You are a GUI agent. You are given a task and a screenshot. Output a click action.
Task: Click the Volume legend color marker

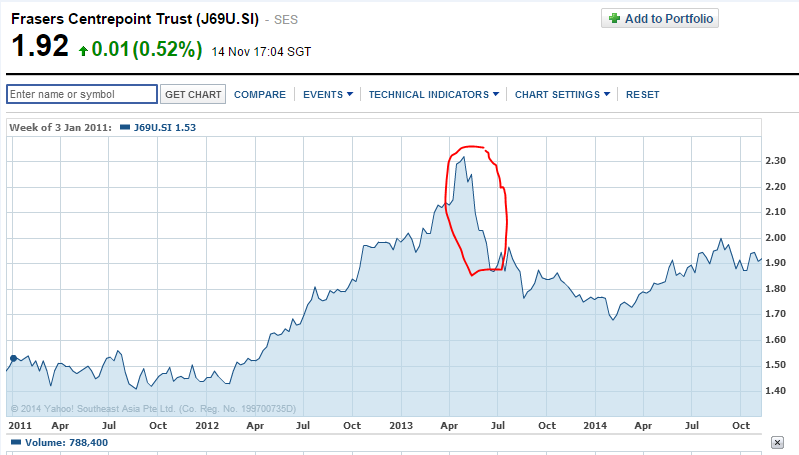16,442
